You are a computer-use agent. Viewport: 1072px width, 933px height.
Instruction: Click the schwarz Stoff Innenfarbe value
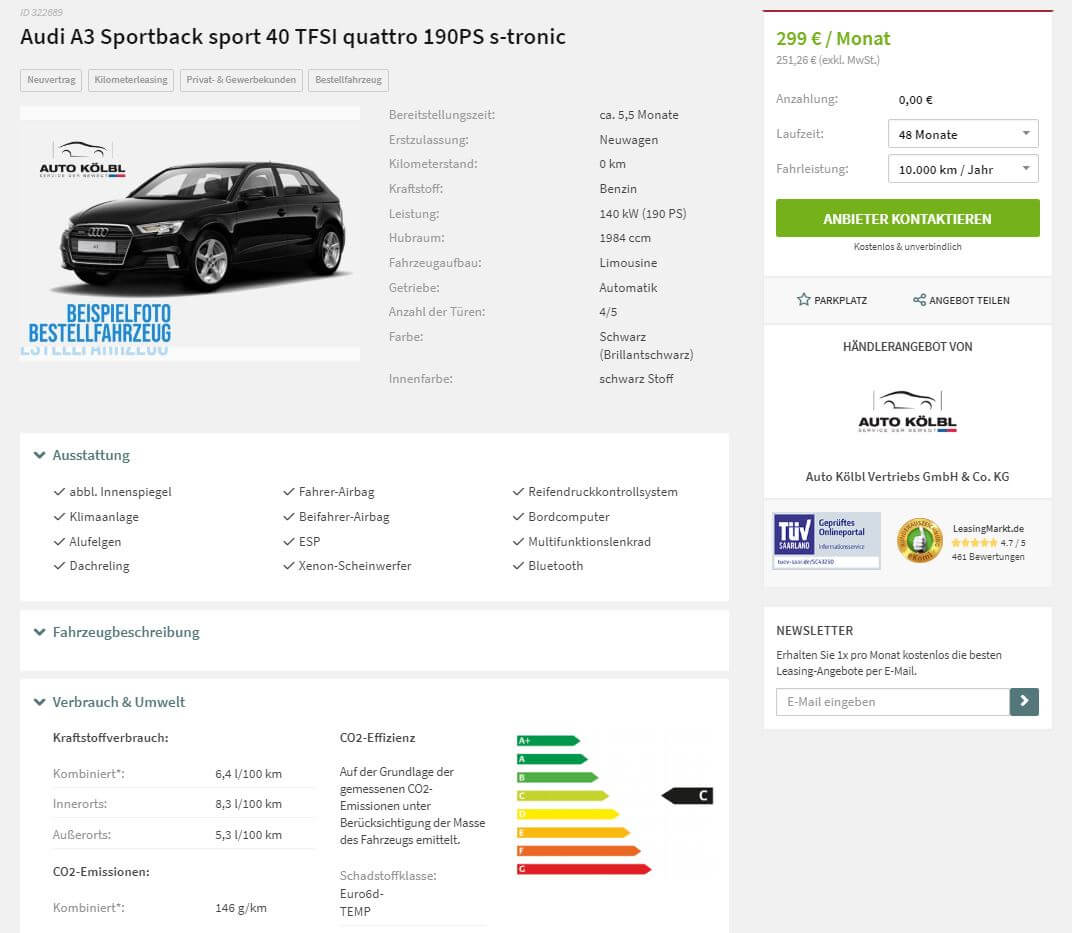(636, 379)
